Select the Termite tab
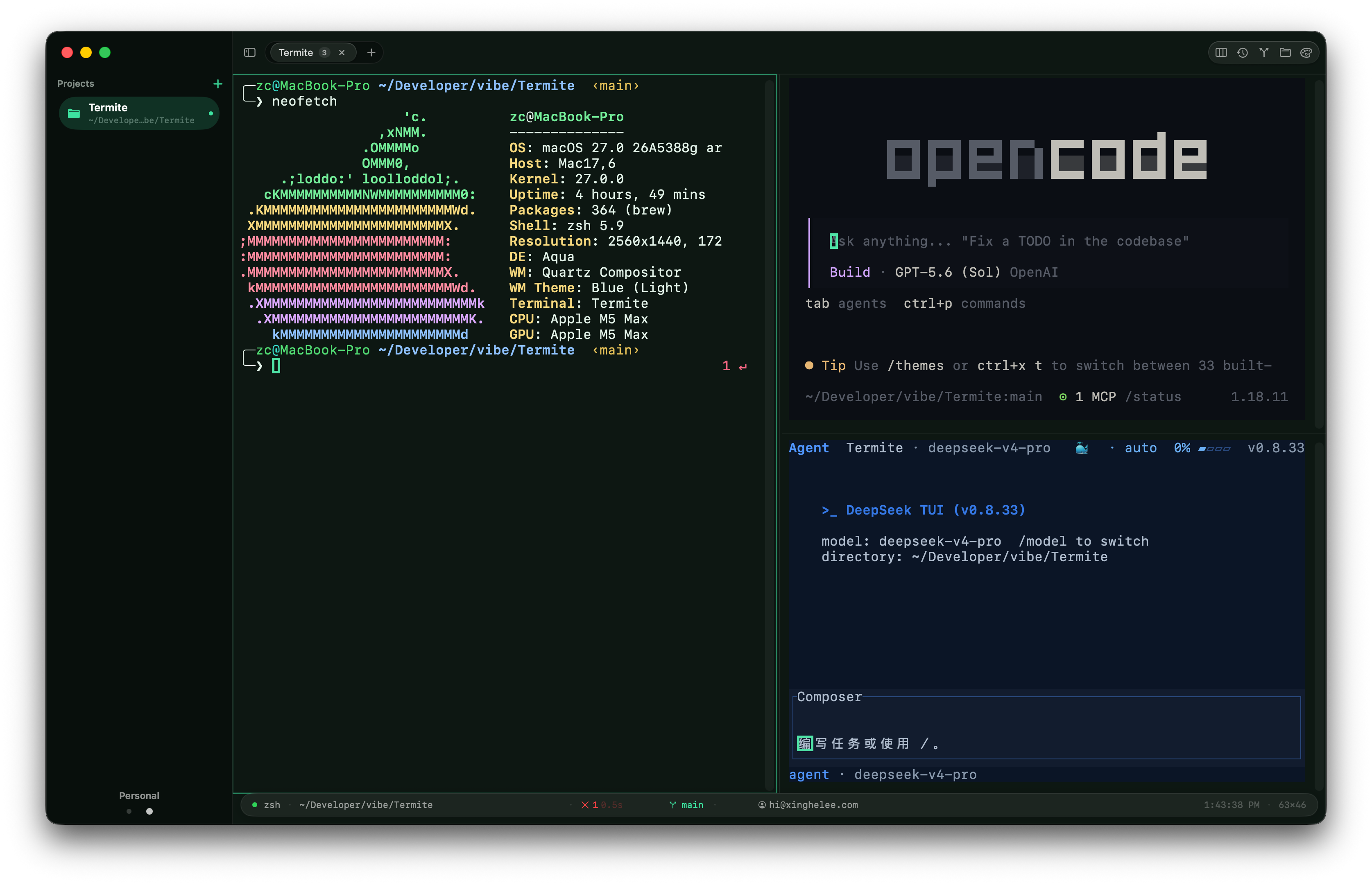 click(313, 52)
